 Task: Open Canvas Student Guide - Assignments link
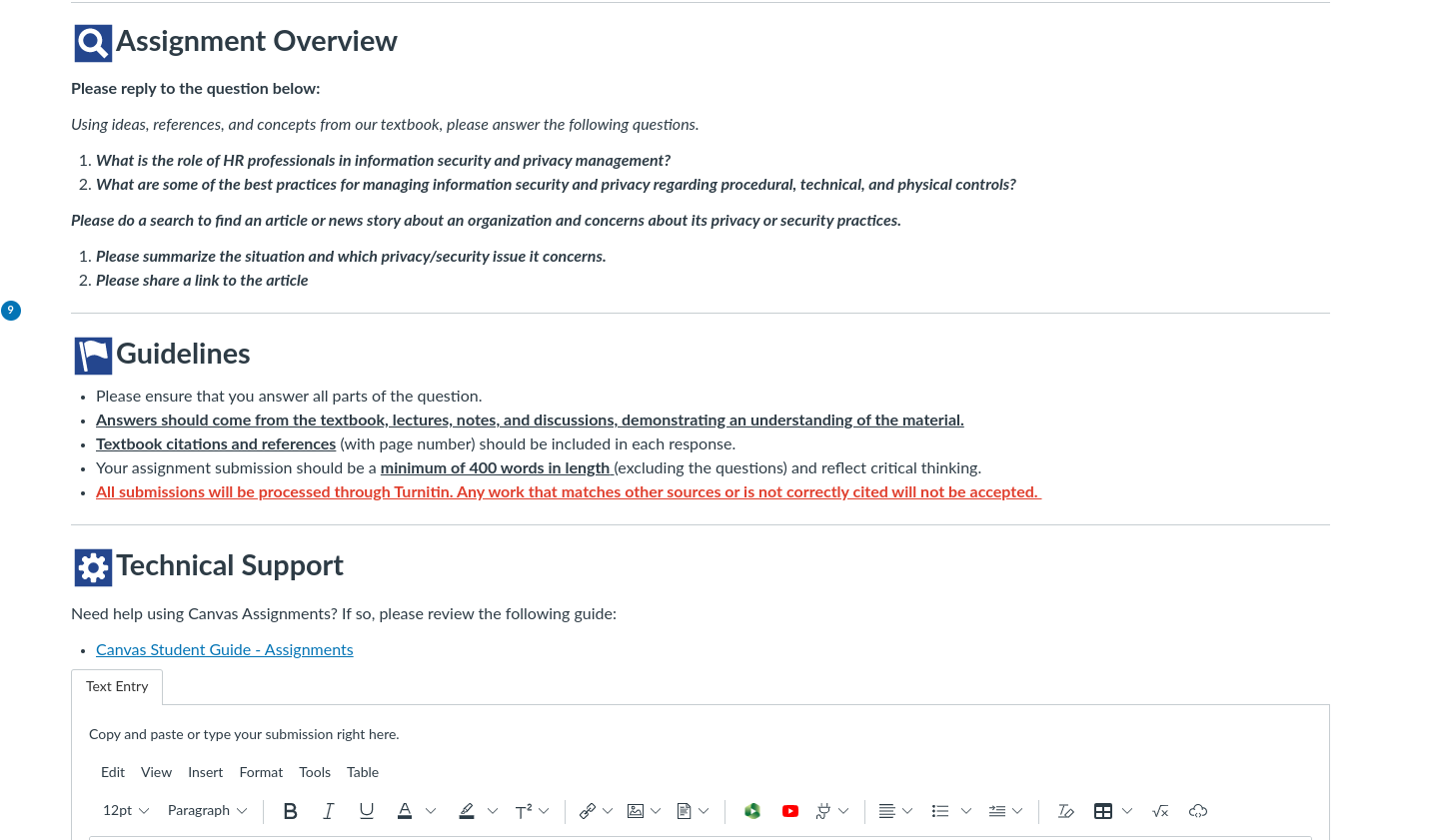click(225, 649)
